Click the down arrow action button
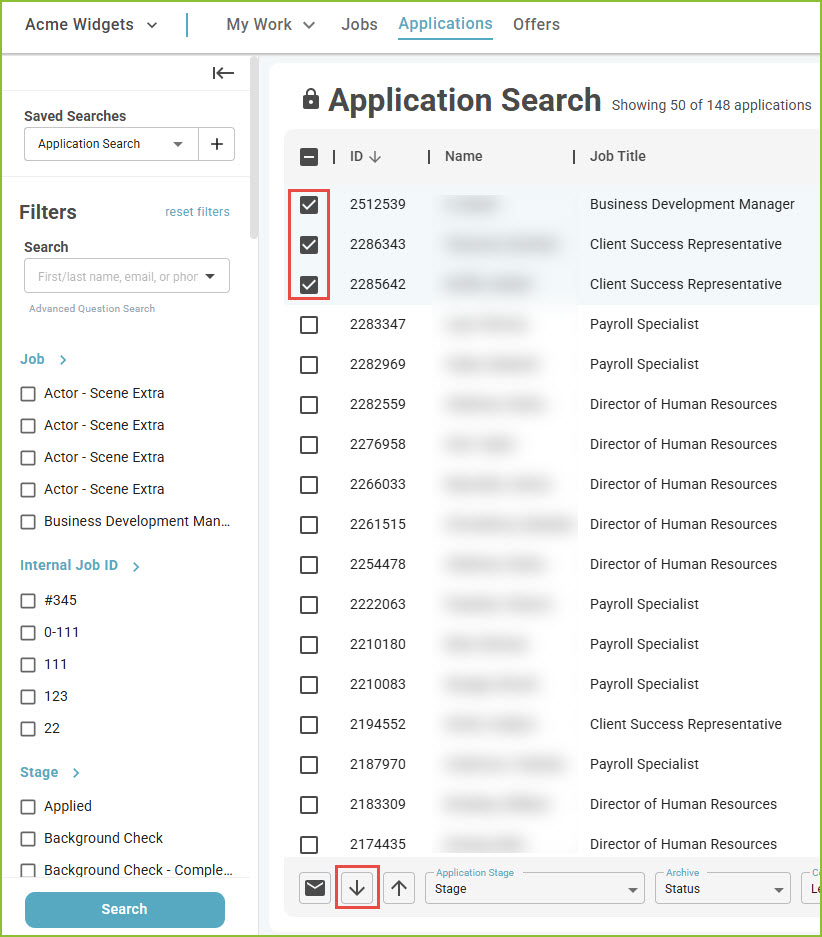822x937 pixels. click(x=357, y=888)
